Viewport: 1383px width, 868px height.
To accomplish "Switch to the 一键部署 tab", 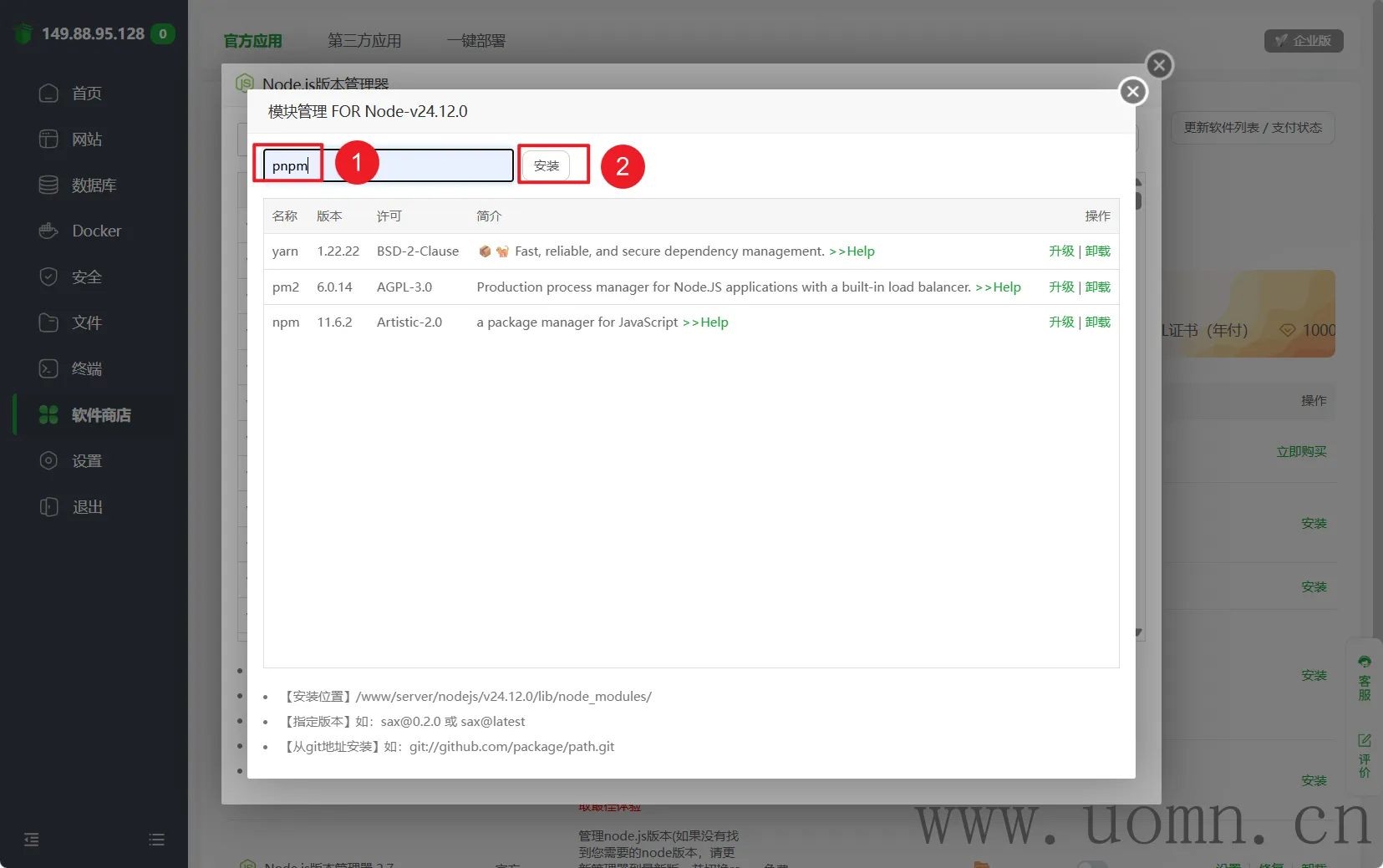I will [x=475, y=40].
